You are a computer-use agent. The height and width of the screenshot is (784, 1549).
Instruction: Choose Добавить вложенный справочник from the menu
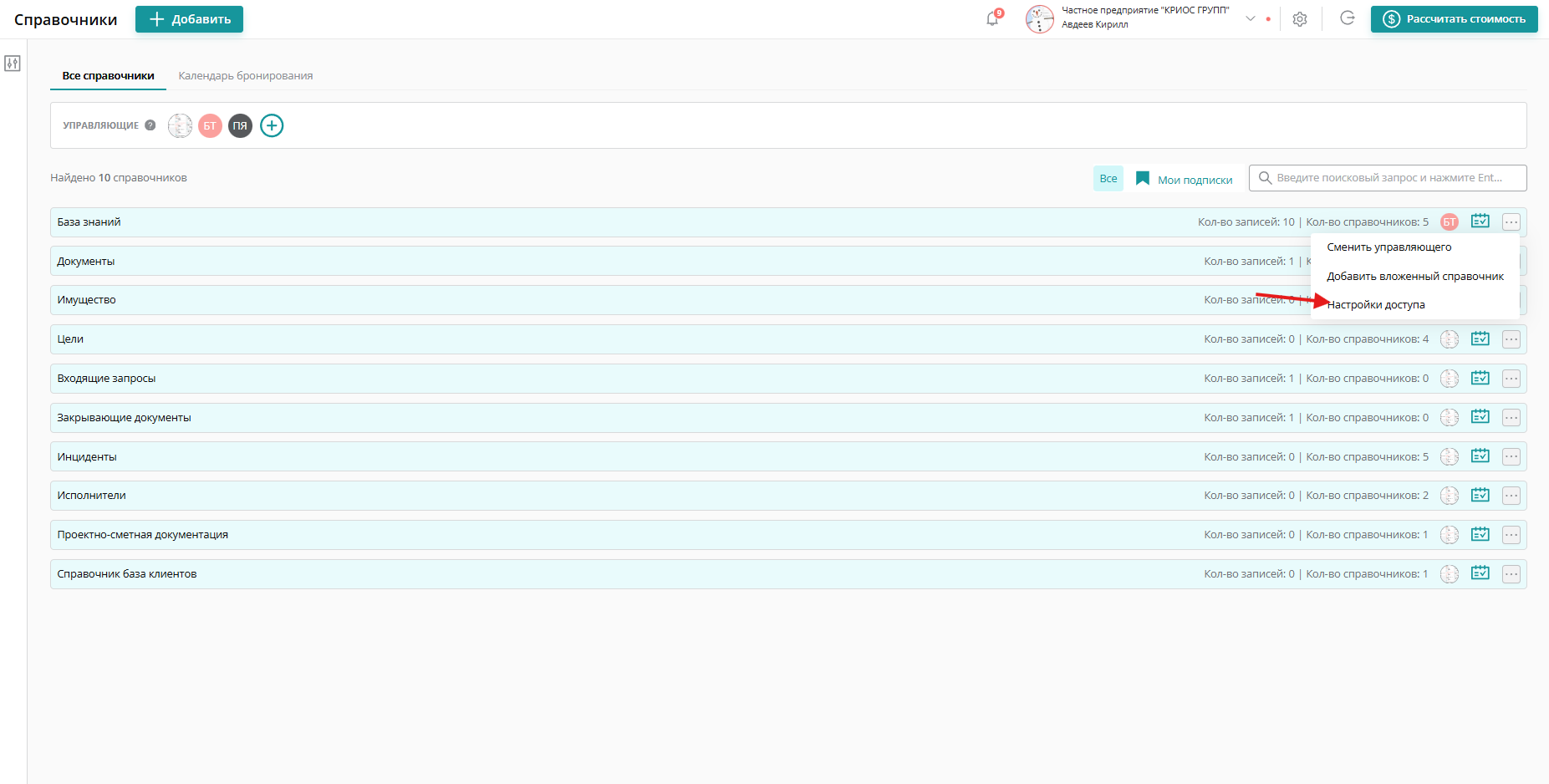[x=1415, y=277]
